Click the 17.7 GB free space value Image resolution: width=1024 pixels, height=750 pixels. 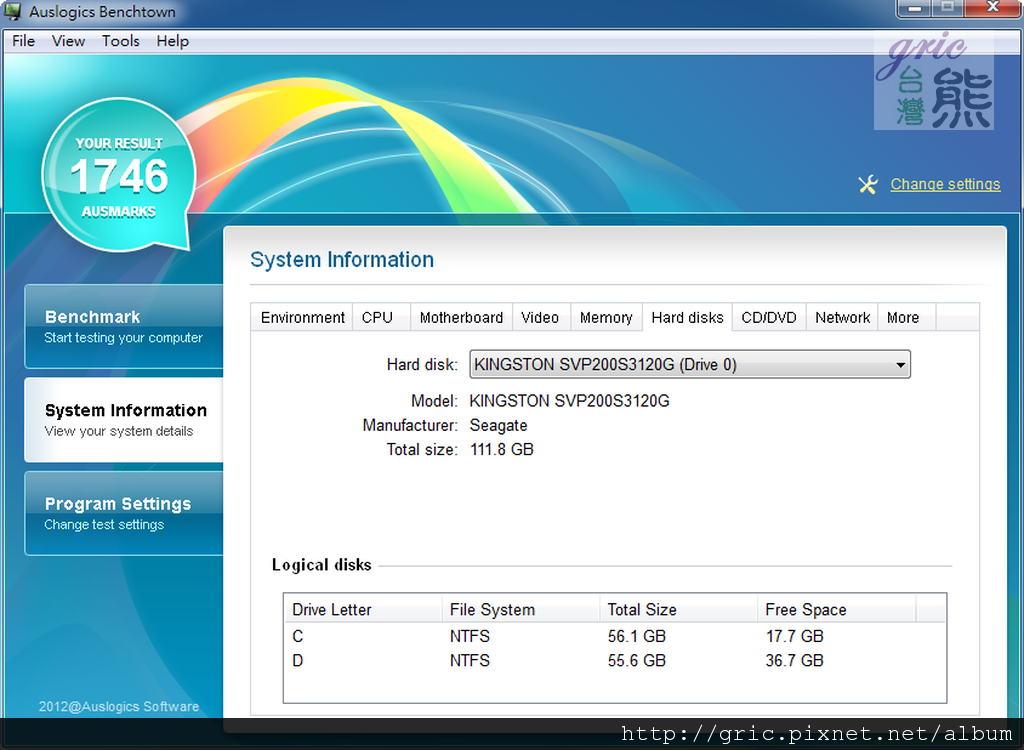795,636
